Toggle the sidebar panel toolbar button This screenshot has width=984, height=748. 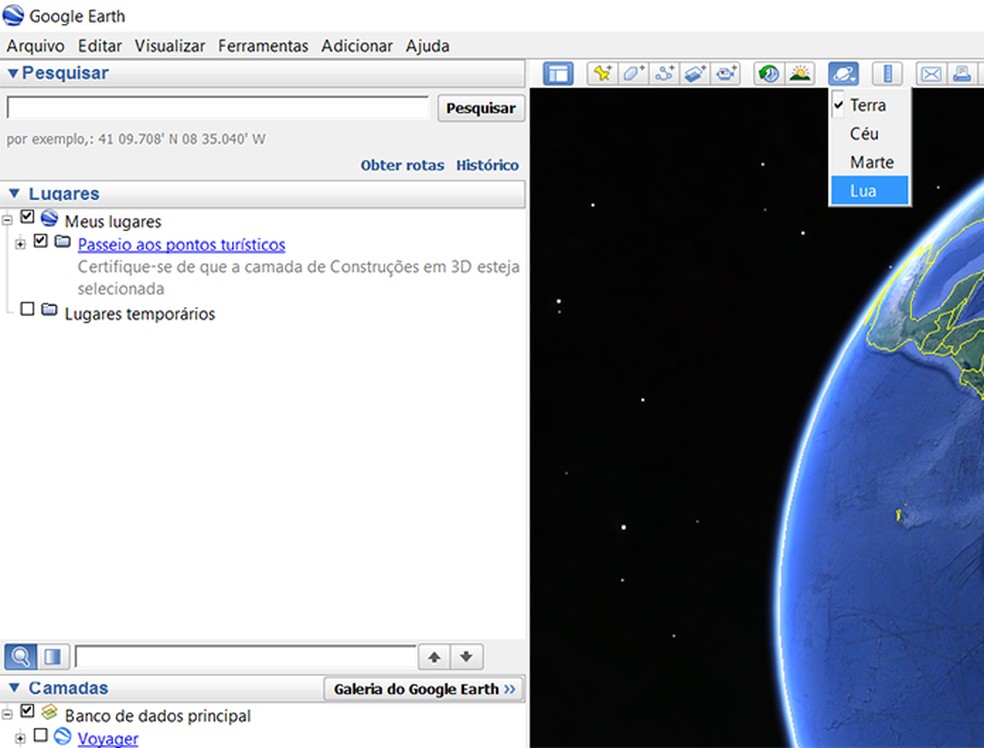coord(558,74)
